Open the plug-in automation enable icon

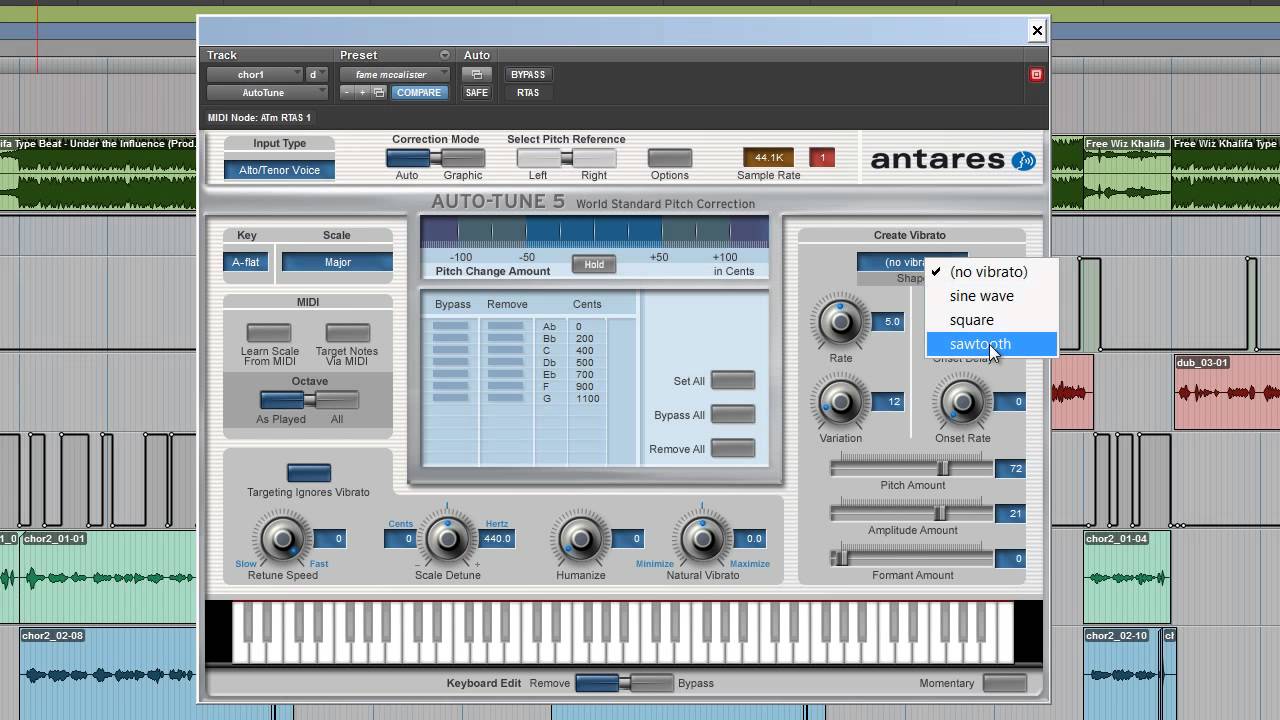[477, 74]
